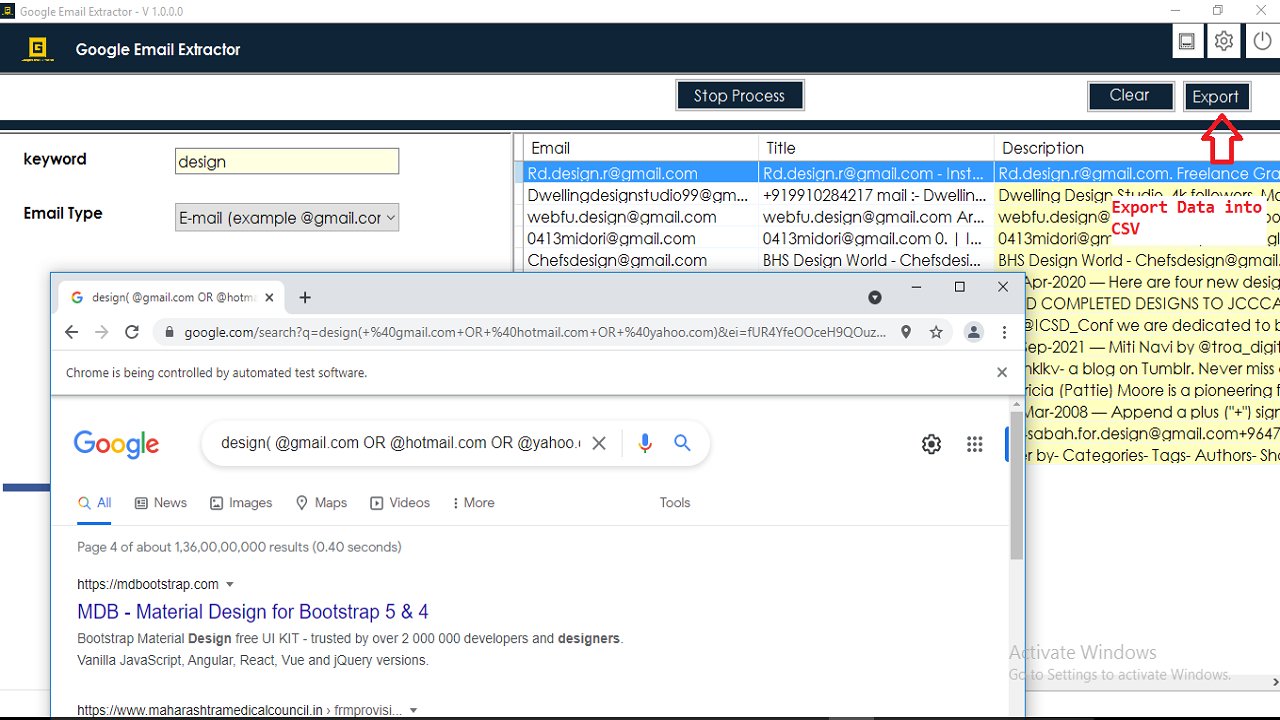
Task: Open the Chrome profile avatar
Action: click(x=973, y=332)
